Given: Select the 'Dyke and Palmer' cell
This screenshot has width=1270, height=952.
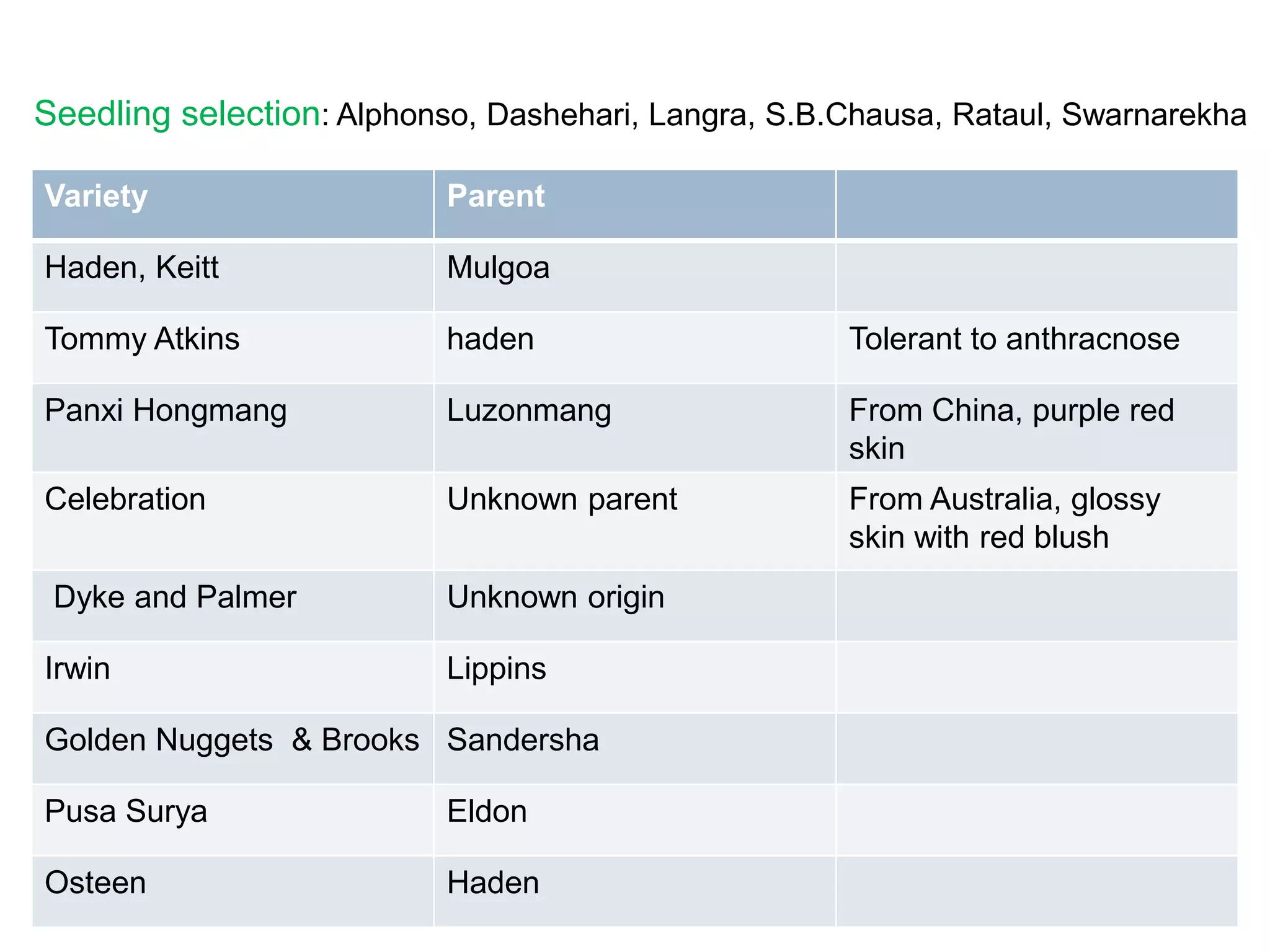Looking at the screenshot, I should point(175,597).
